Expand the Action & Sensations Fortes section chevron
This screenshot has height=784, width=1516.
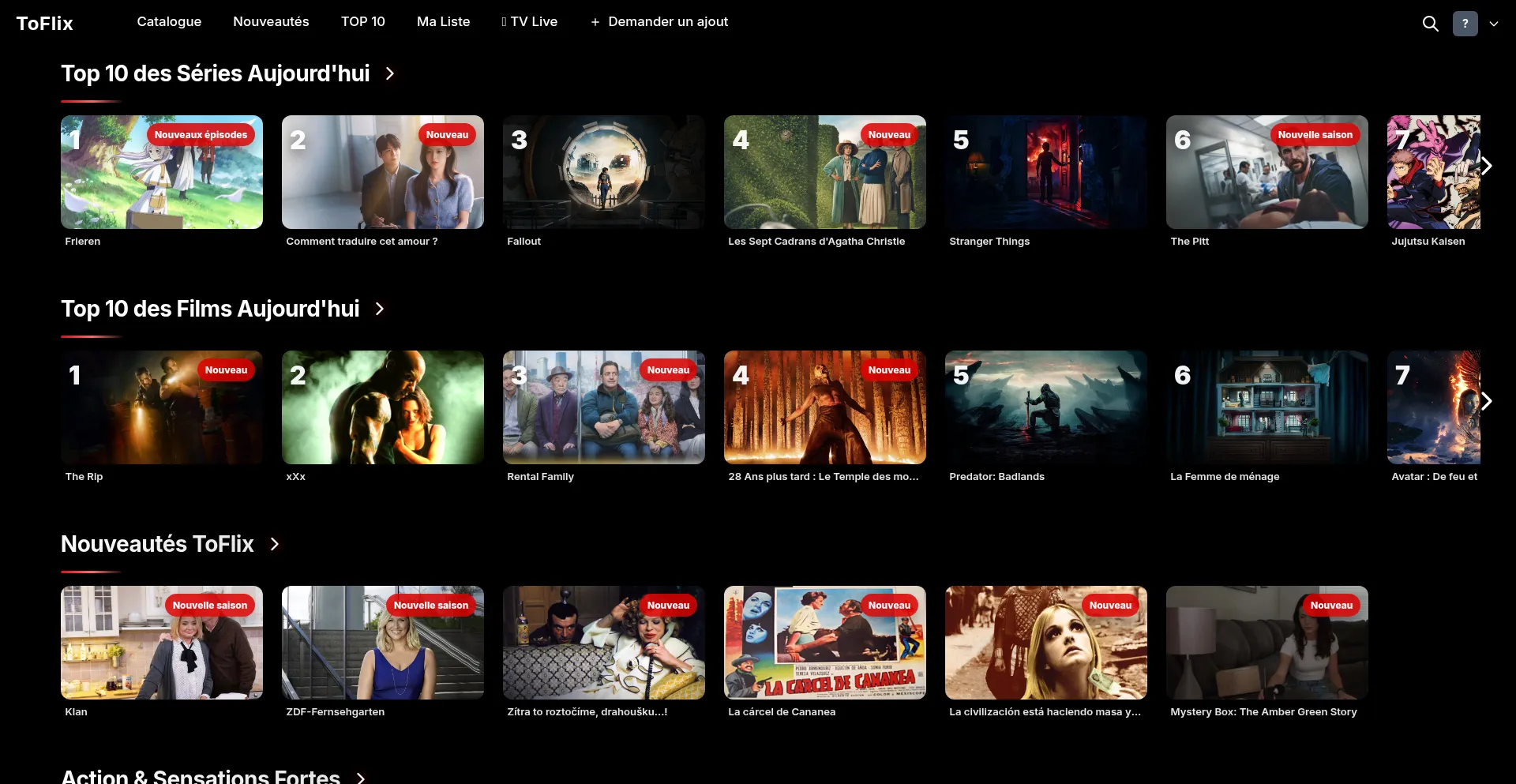pos(359,778)
